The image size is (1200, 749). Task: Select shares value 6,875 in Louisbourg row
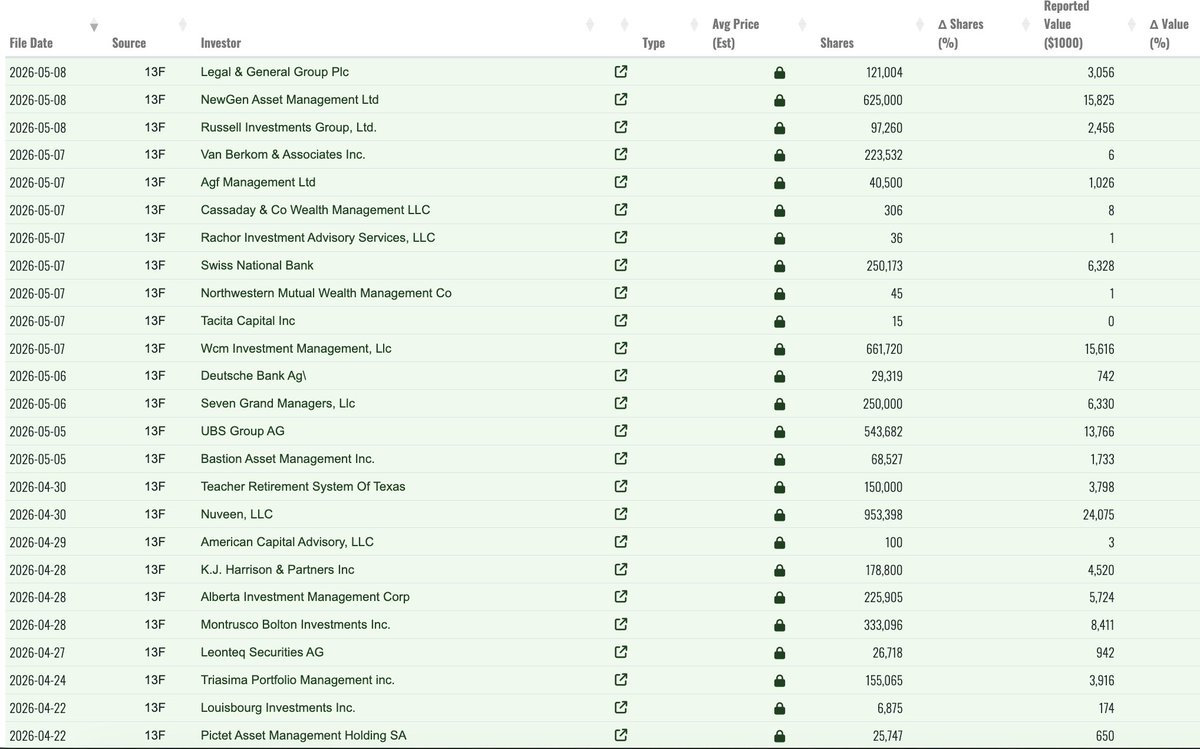tap(888, 707)
